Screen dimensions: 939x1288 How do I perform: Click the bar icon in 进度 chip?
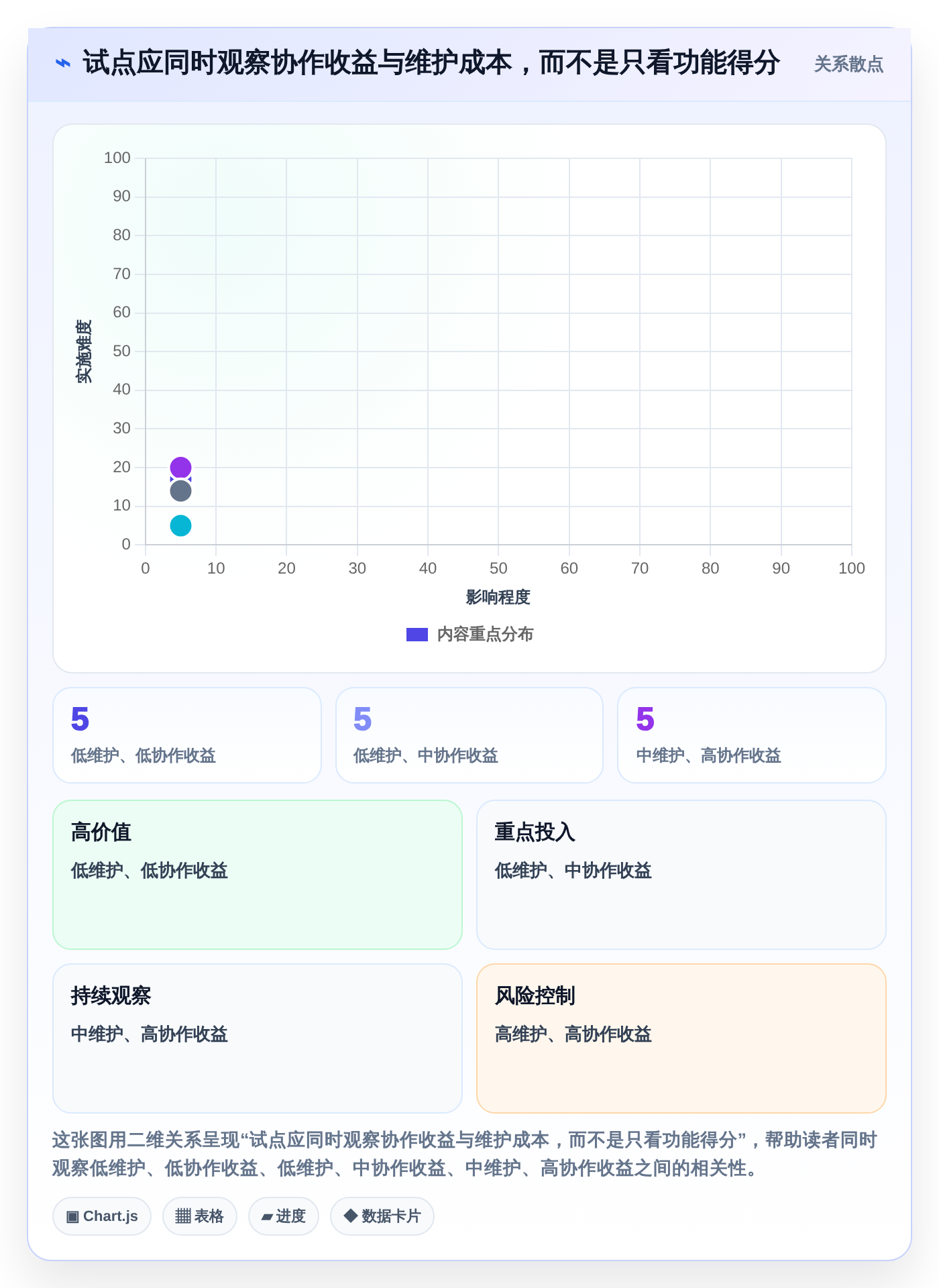266,1217
